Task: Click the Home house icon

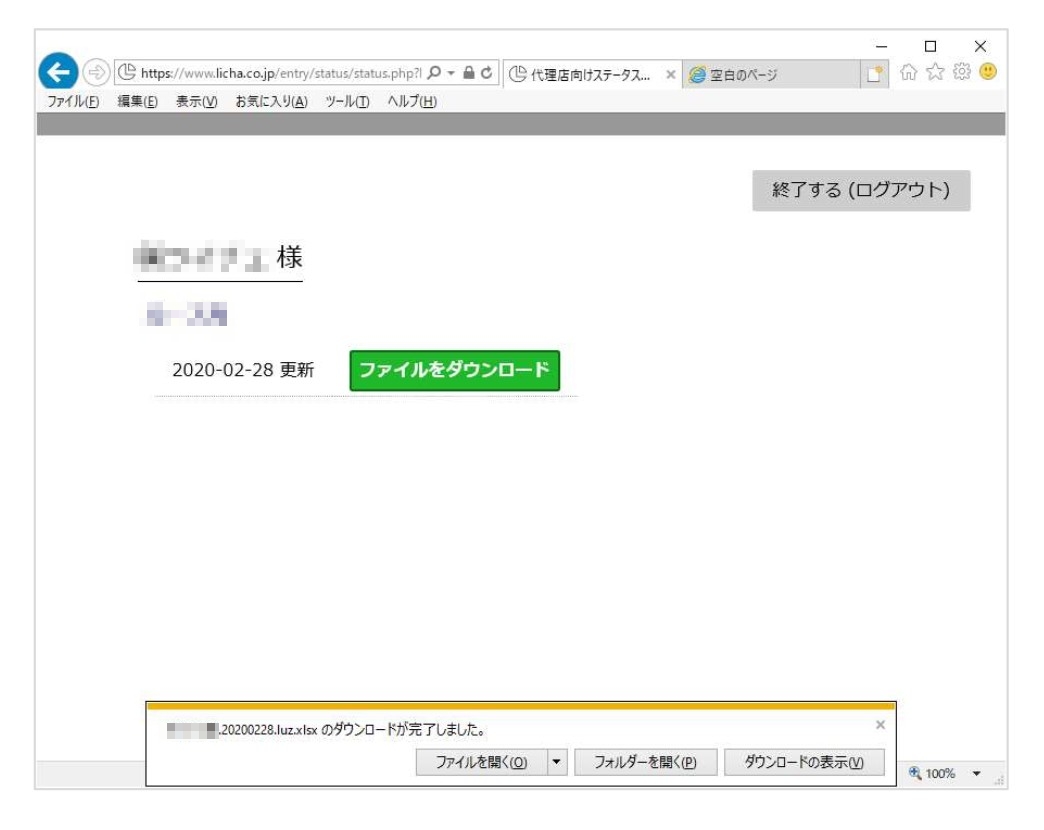Action: click(908, 72)
